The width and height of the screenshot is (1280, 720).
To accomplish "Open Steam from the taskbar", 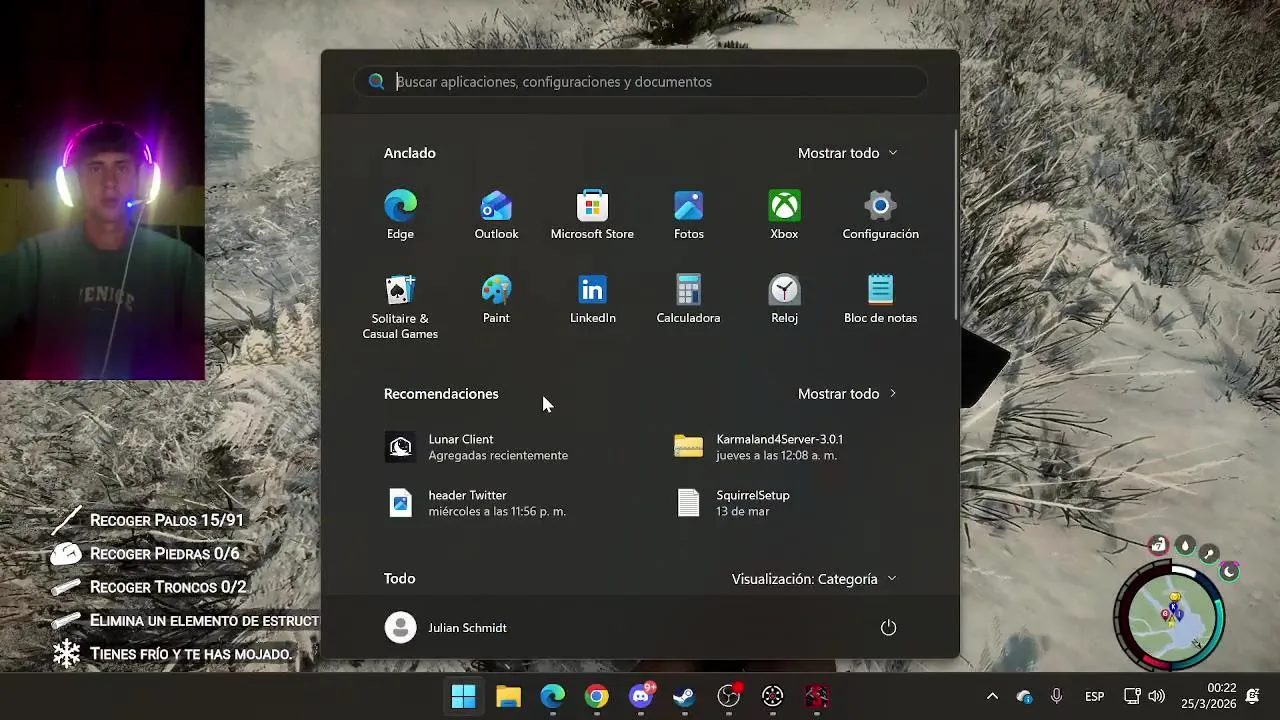I will pos(684,696).
